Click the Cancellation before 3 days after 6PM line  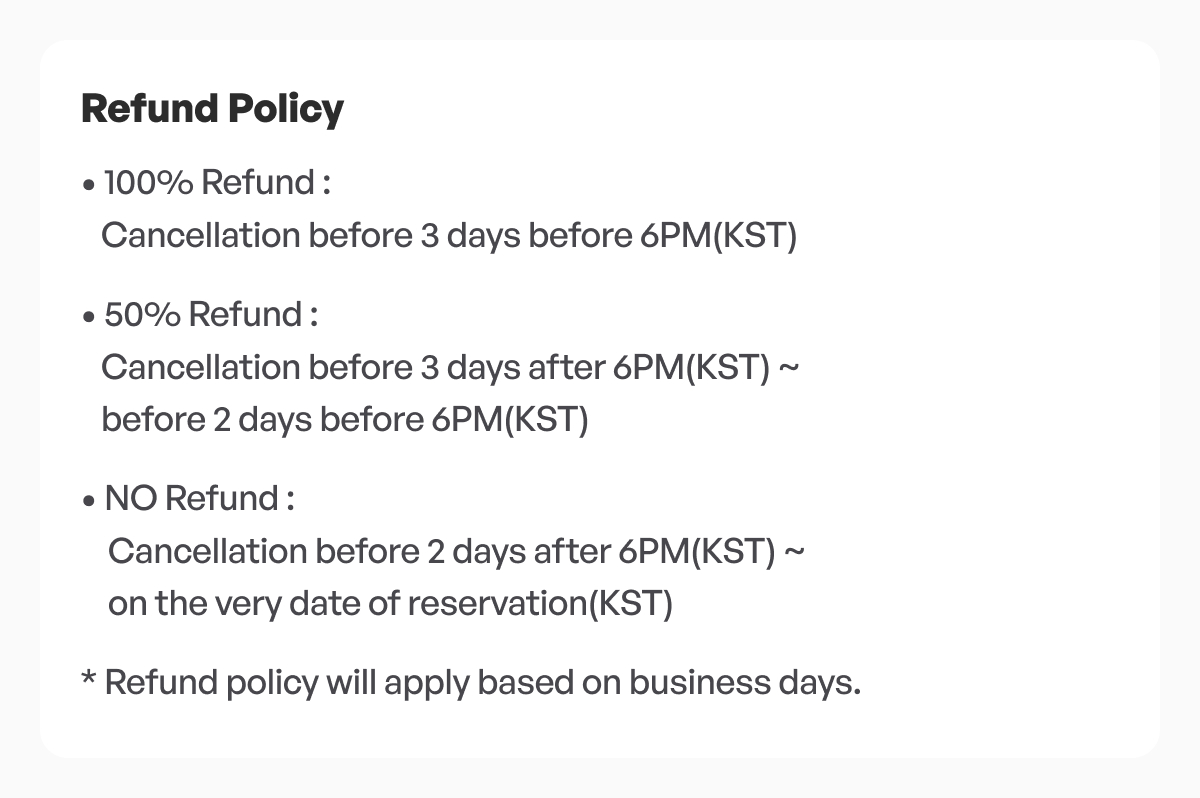pos(450,368)
